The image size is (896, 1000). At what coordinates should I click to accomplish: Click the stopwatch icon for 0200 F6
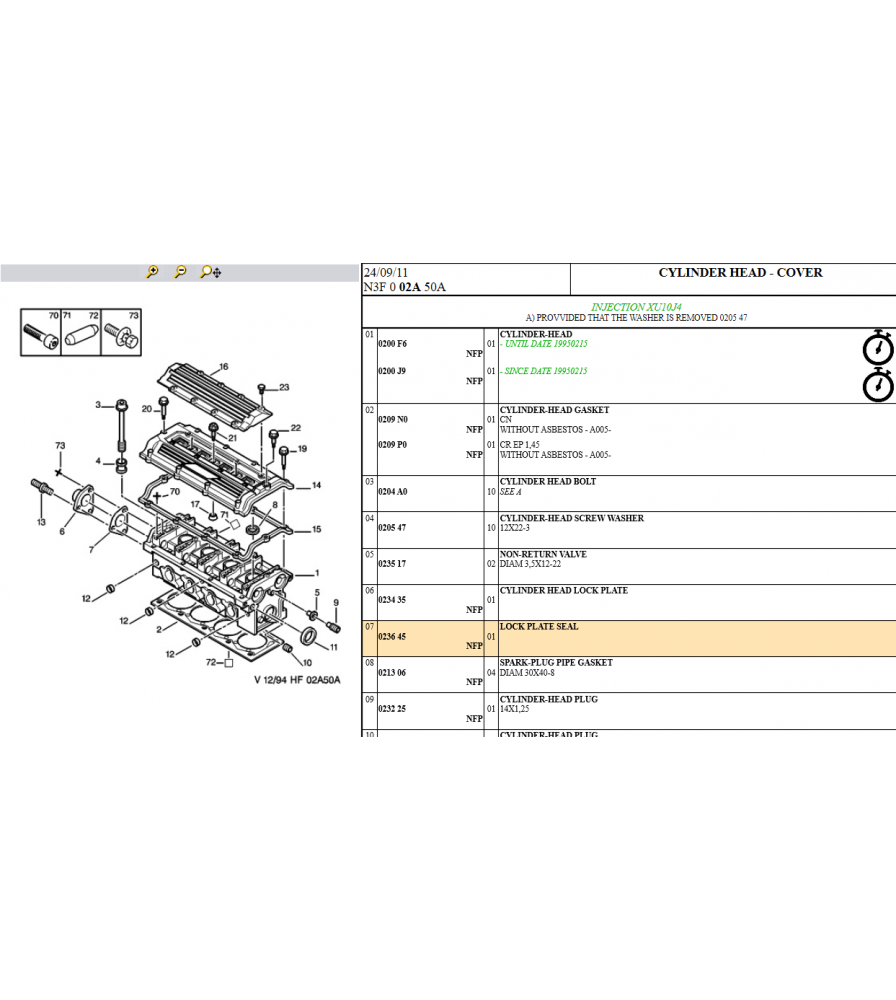coord(877,346)
